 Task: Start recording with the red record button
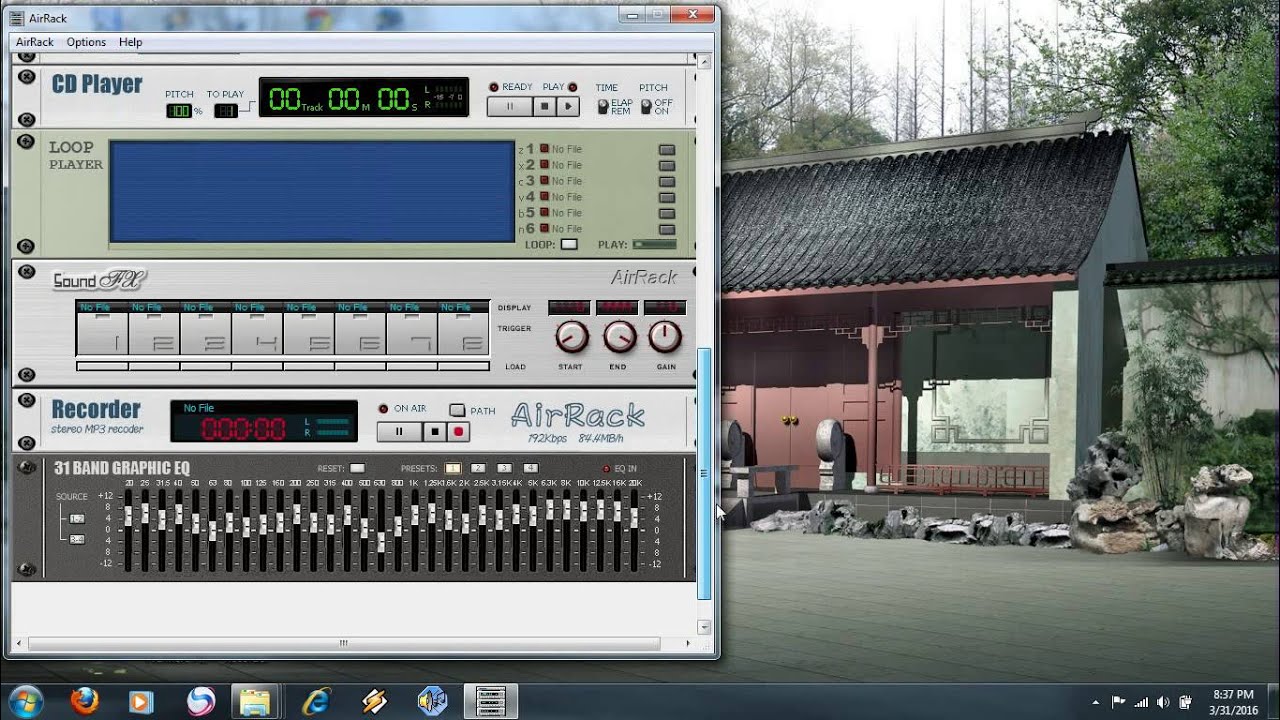click(x=459, y=432)
